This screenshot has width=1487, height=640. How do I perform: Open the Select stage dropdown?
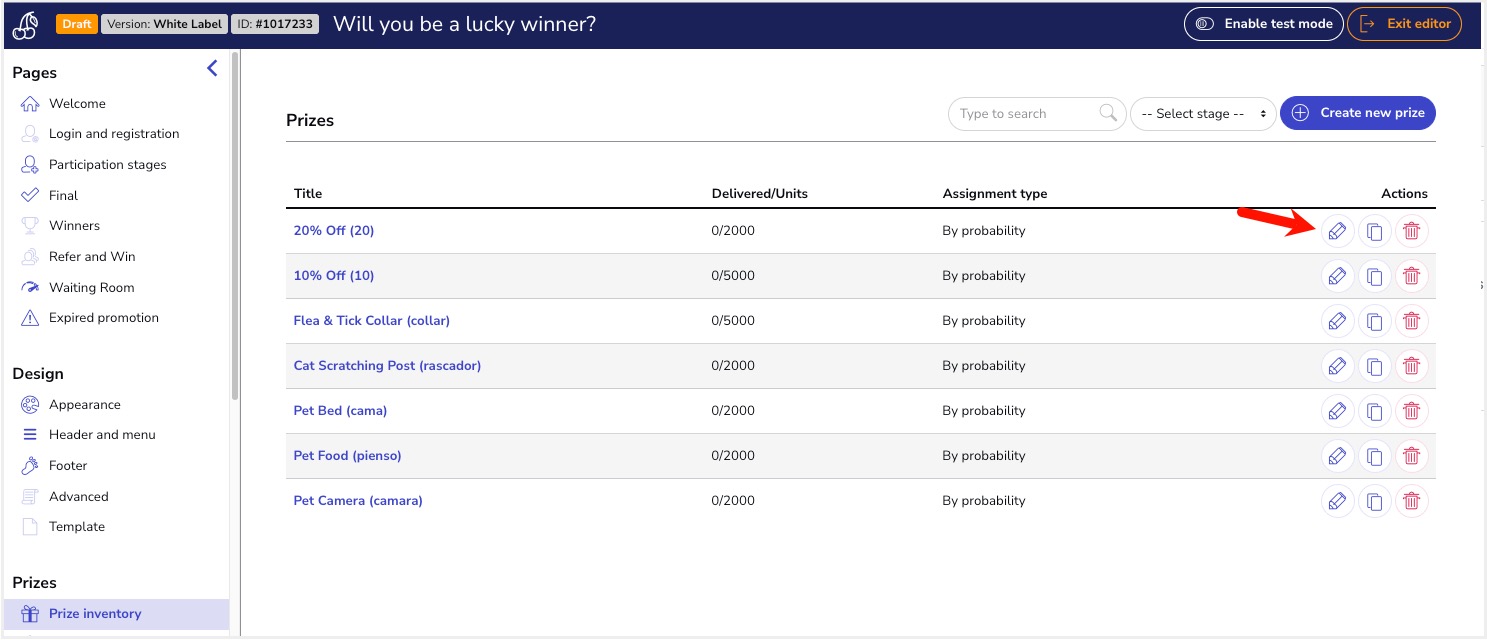coord(1204,114)
